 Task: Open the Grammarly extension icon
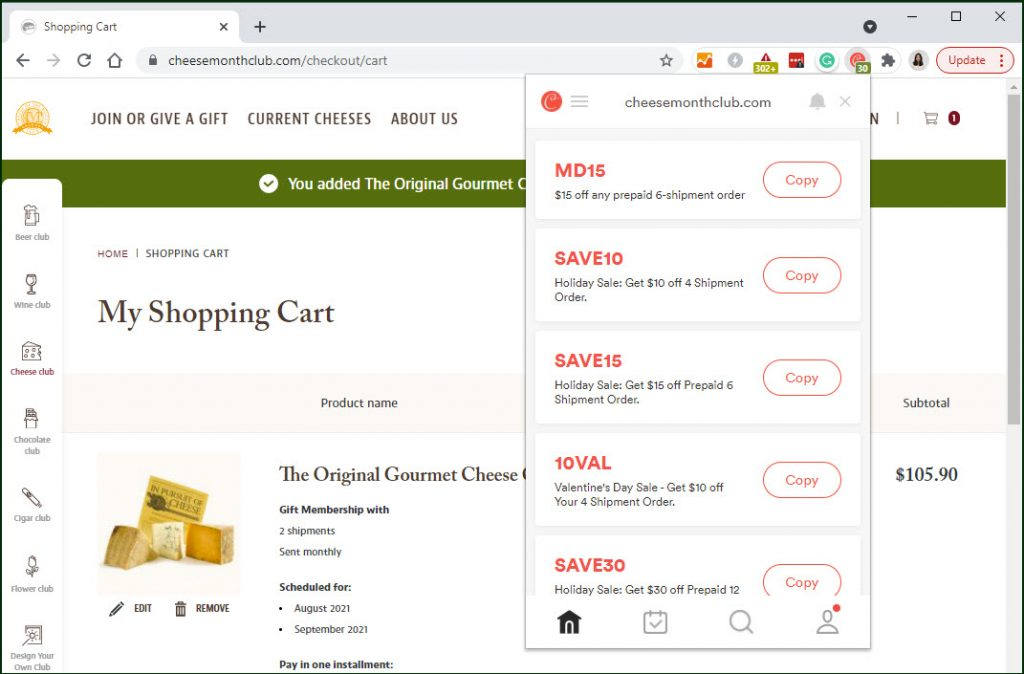coord(827,61)
